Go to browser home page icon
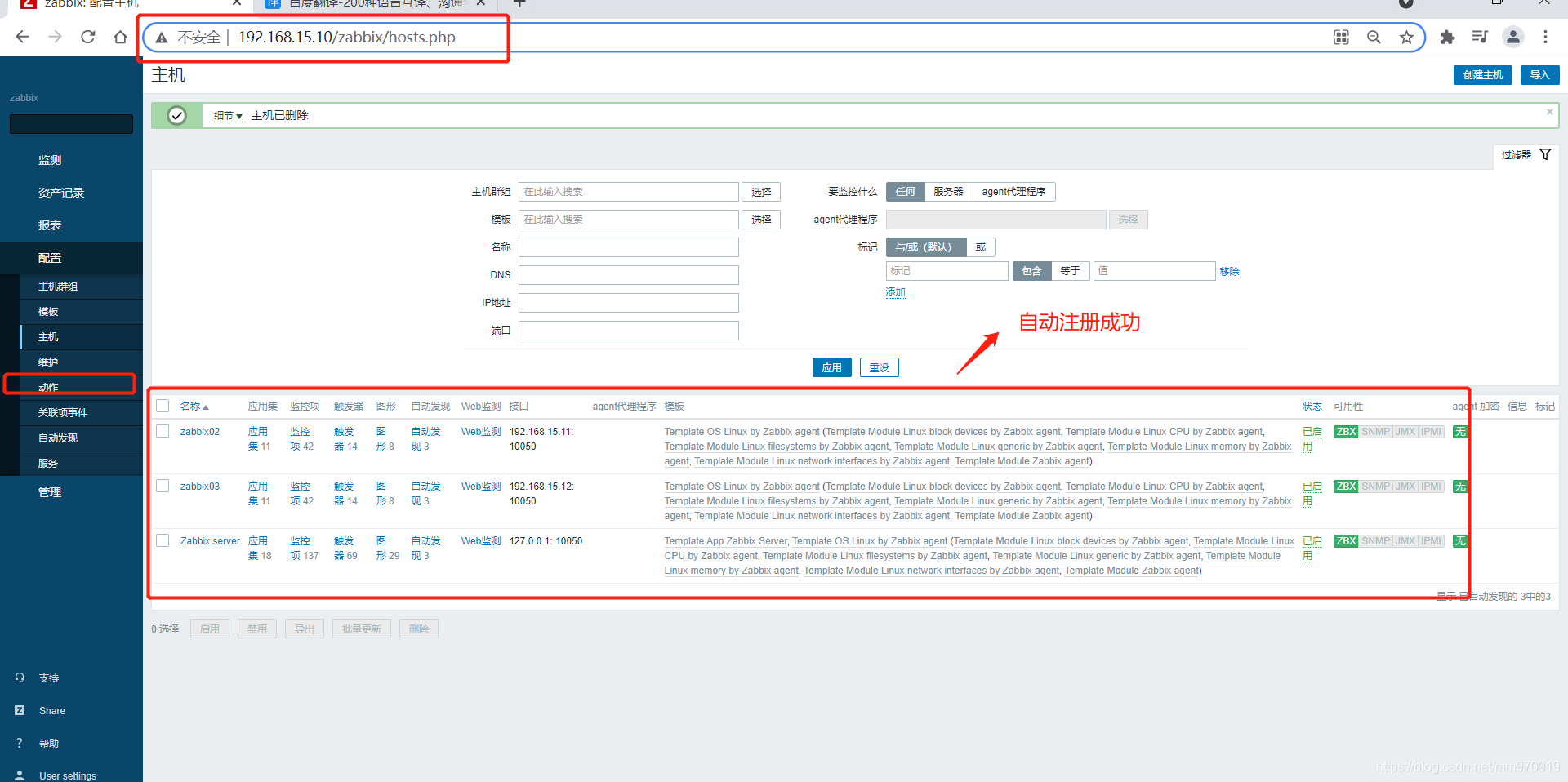The image size is (1568, 782). [120, 37]
